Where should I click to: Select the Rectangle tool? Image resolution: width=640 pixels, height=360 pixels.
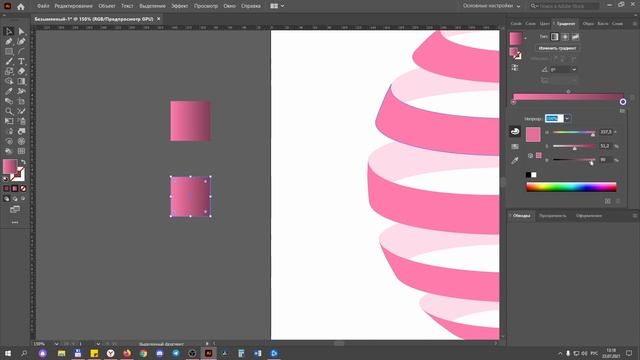tap(9, 51)
